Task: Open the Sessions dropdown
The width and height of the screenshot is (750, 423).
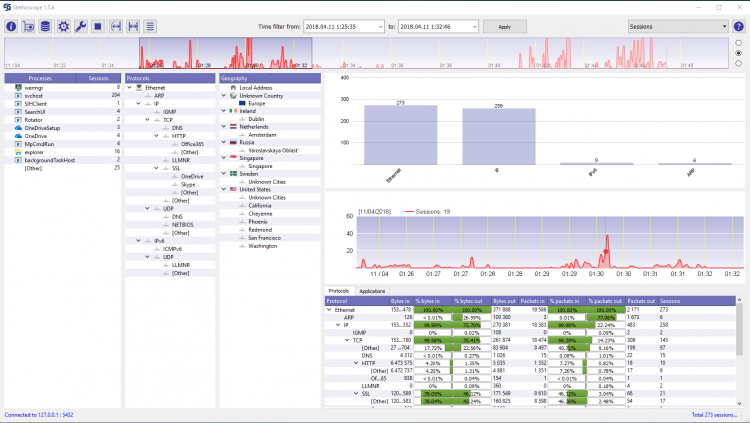Action: coord(678,26)
